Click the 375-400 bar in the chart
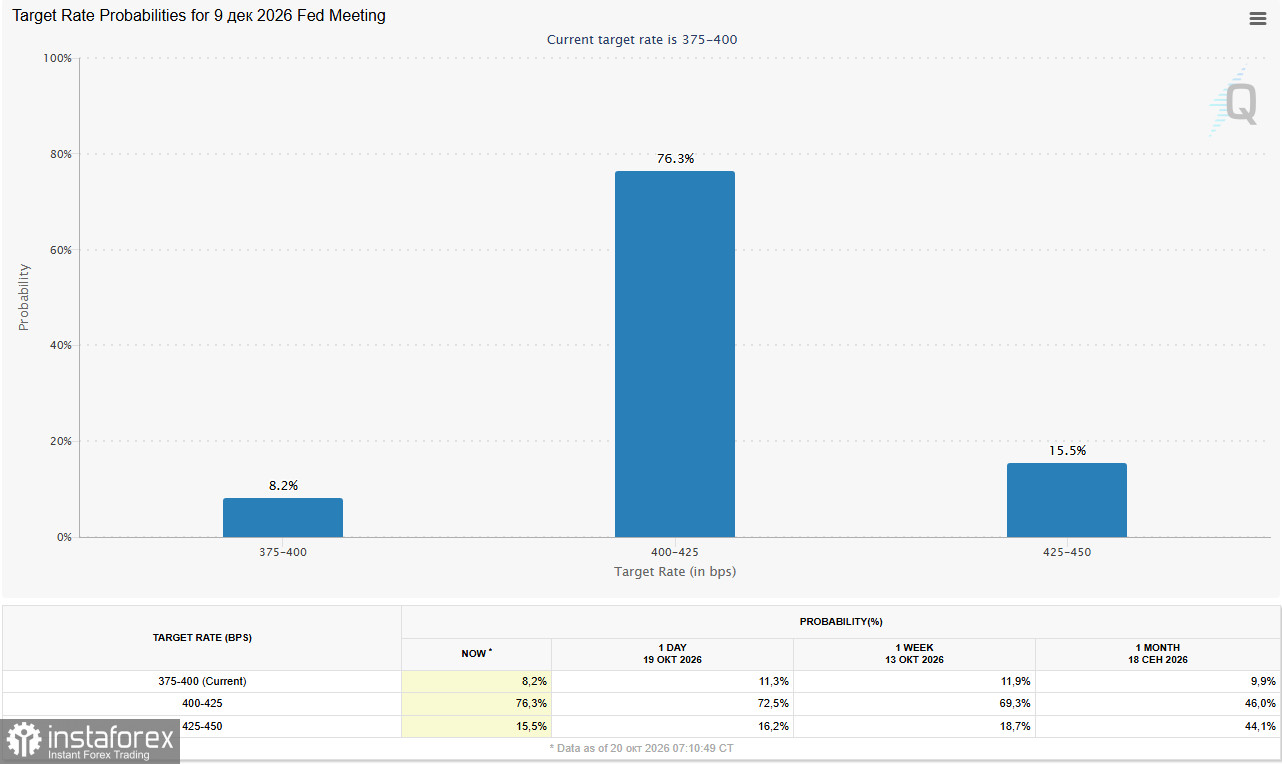The width and height of the screenshot is (1282, 764). [x=283, y=518]
